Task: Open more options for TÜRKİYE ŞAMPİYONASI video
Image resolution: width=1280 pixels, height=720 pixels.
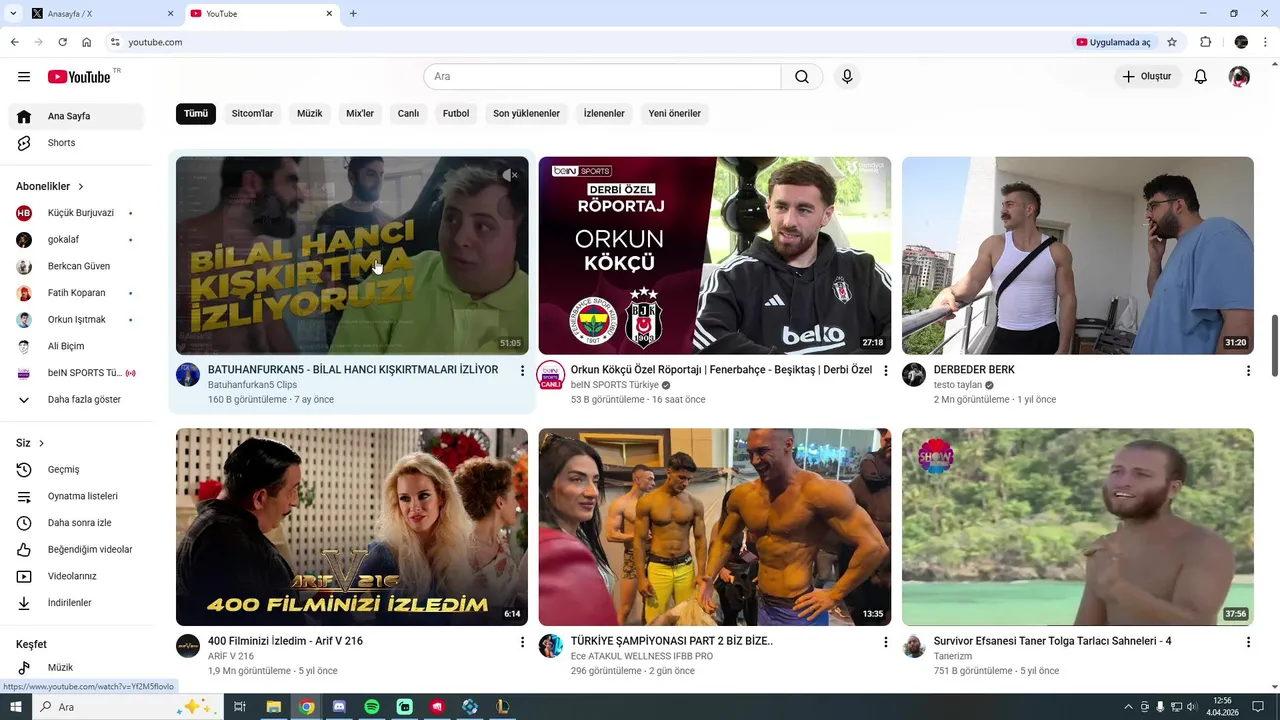Action: pos(885,642)
